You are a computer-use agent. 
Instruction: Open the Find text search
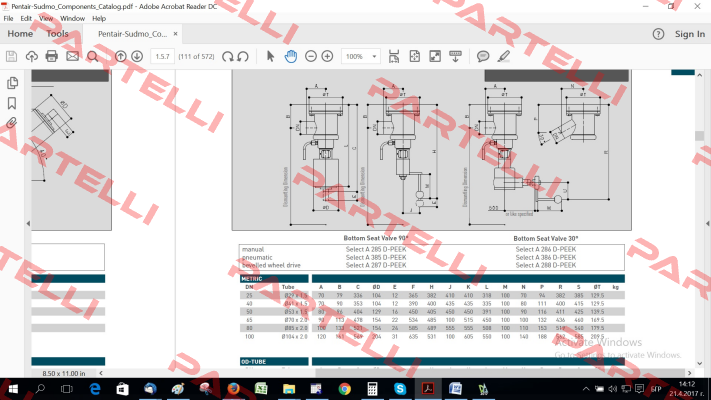(x=93, y=56)
